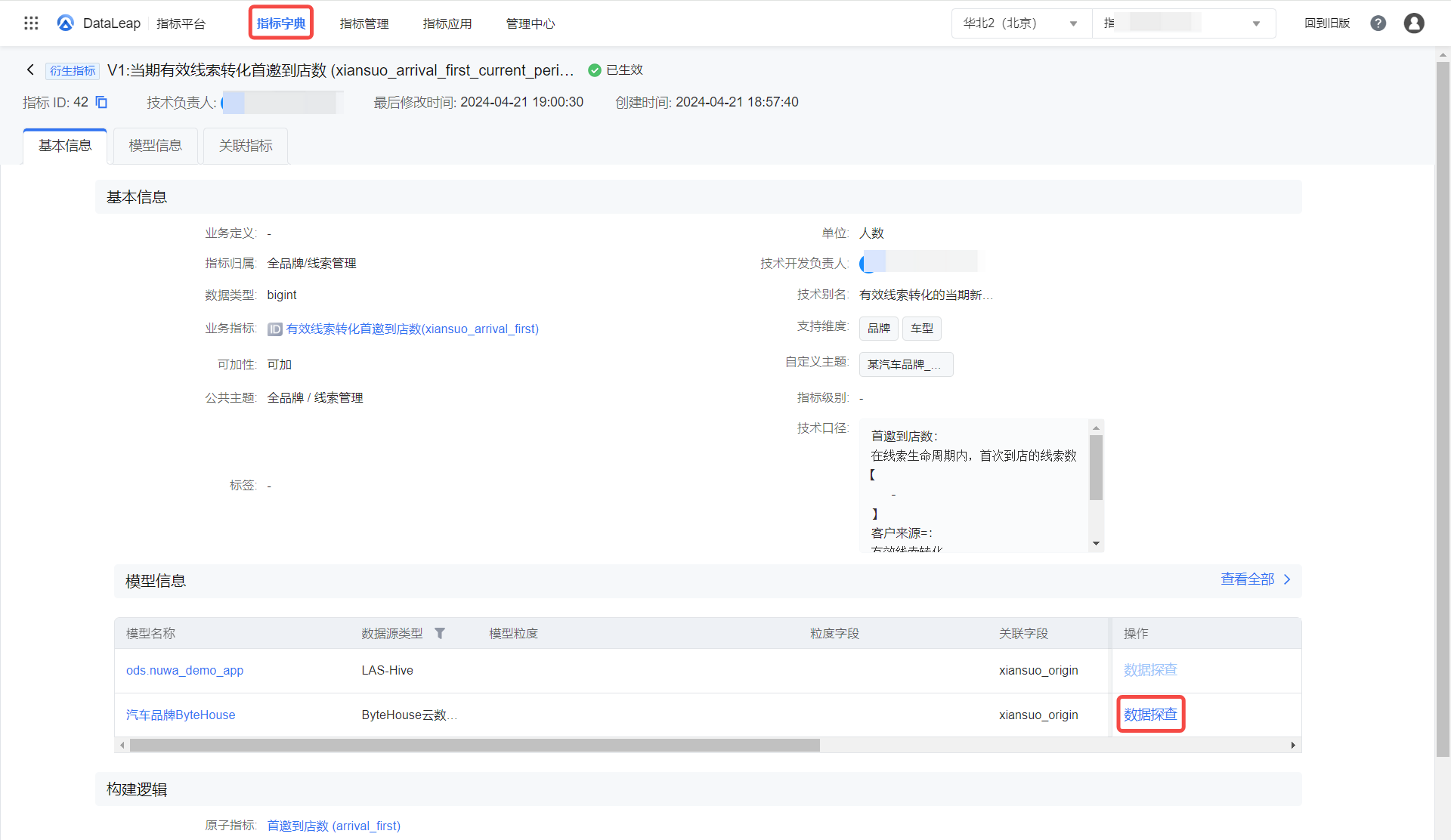The image size is (1451, 840).
Task: Switch to the 模型信息 tab
Action: 156,146
